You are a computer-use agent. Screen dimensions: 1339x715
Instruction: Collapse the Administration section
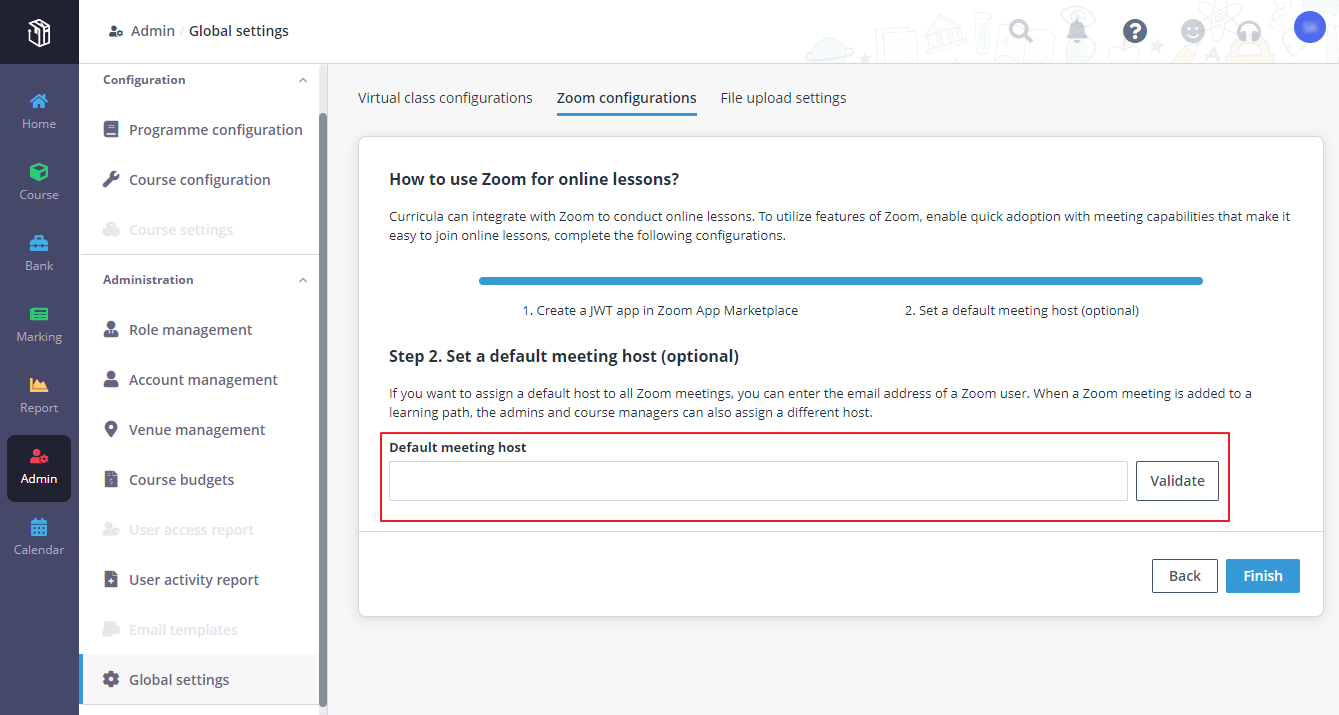click(303, 280)
